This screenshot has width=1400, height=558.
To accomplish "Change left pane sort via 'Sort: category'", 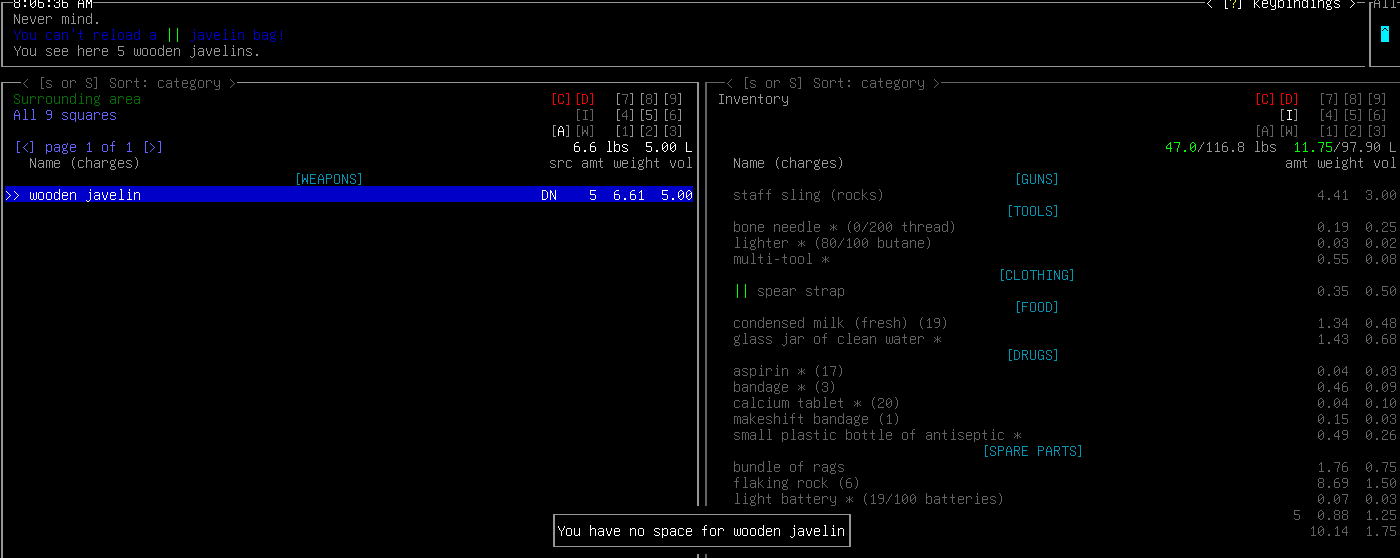I will pyautogui.click(x=165, y=83).
